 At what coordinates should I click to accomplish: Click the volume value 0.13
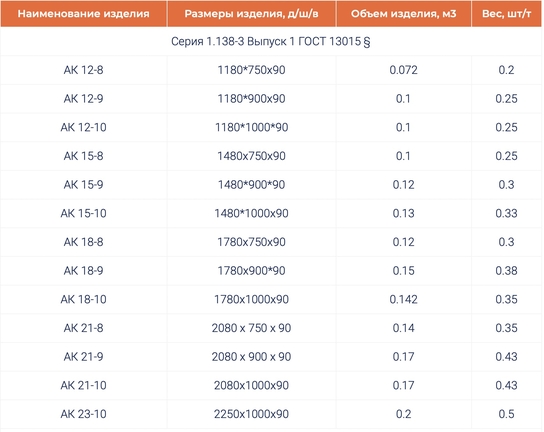(x=403, y=213)
